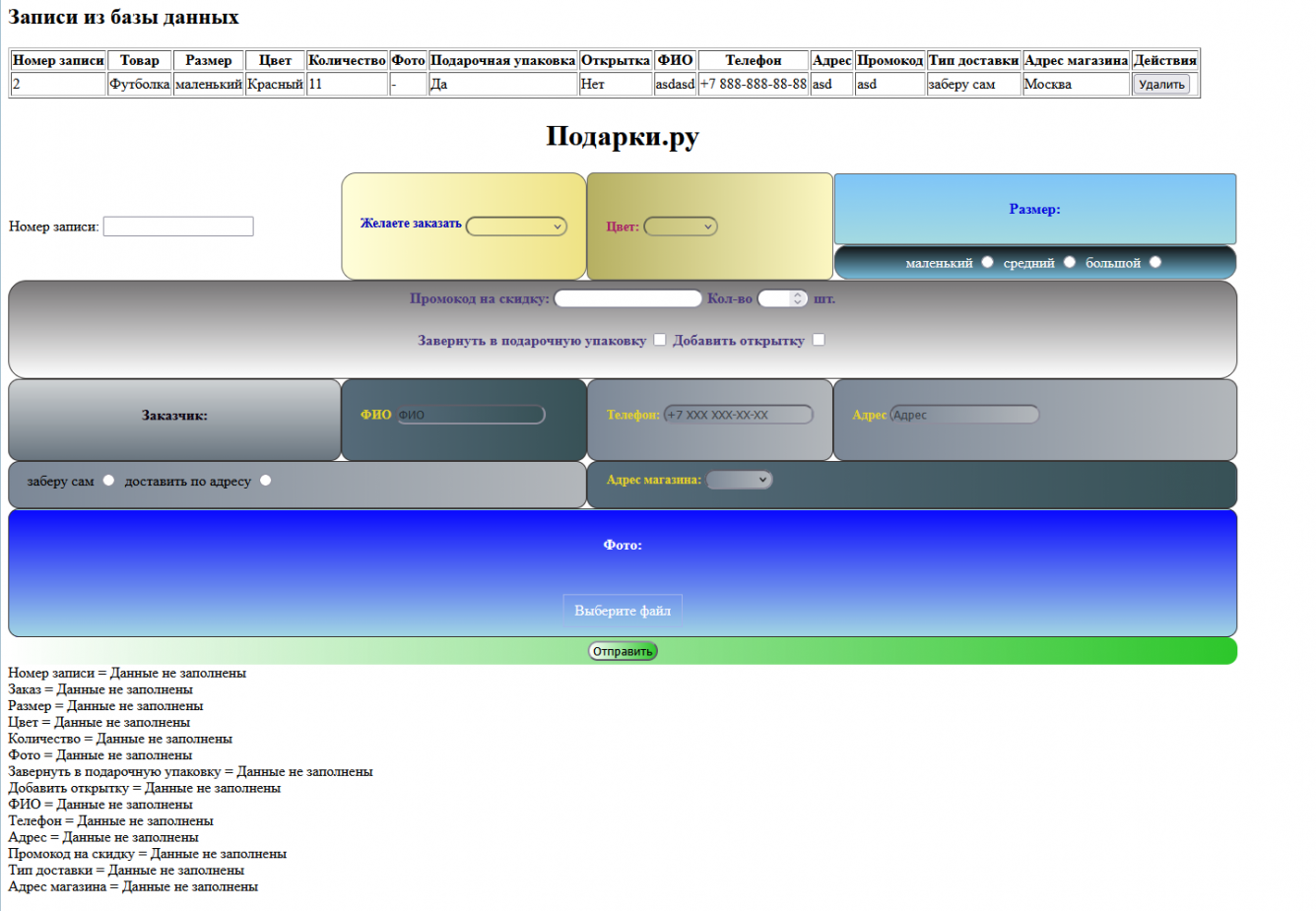The image size is (1316, 911).
Task: Click the Размер: label in blue panel
Action: point(1034,209)
